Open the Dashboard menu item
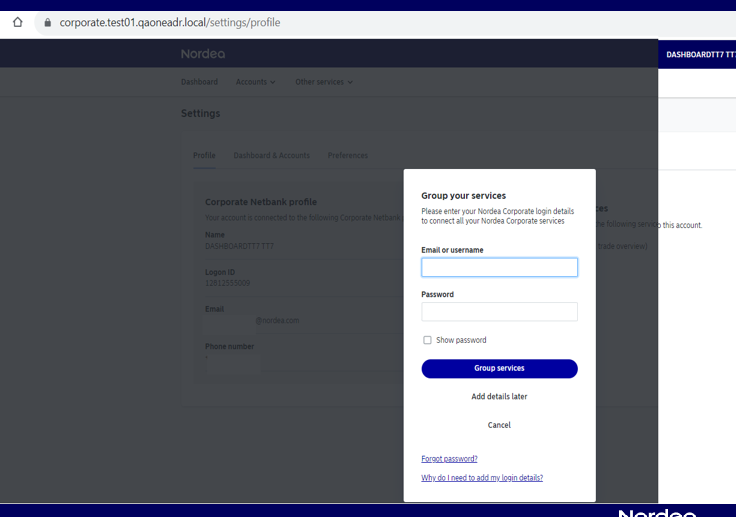Screen dimensions: 736x517 pyautogui.click(x=199, y=82)
